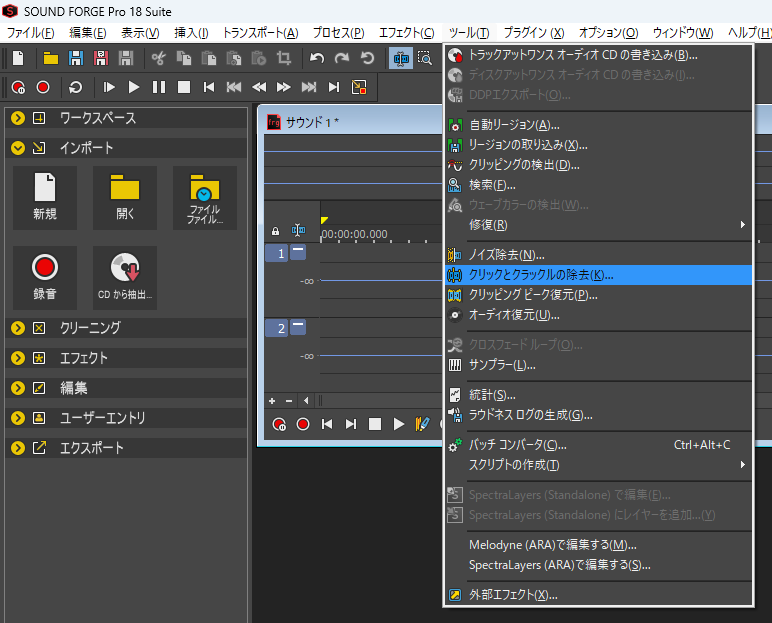The image size is (772, 623).
Task: Select ラウドネス ログの生成(G)... menu item
Action: tap(598, 415)
